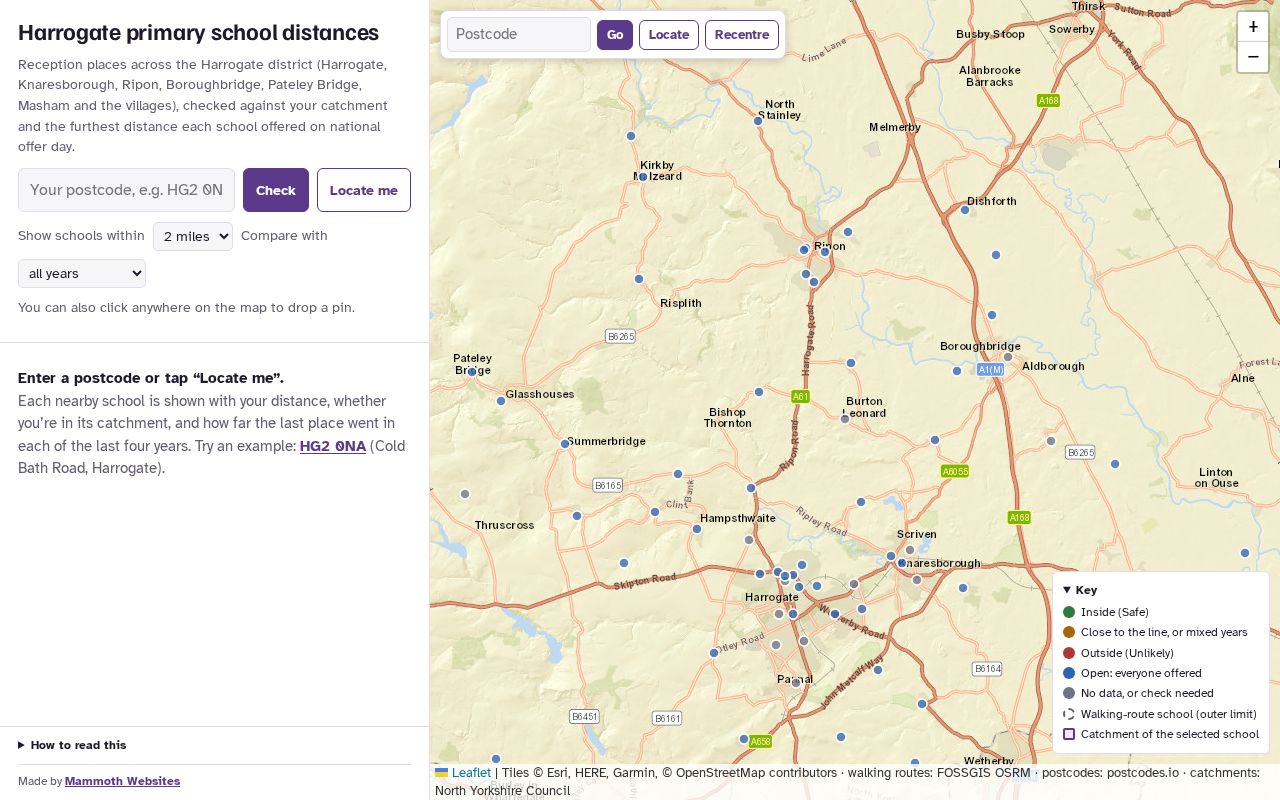Click the 'Walking-route school (outer limit)' key entry

coord(1160,714)
